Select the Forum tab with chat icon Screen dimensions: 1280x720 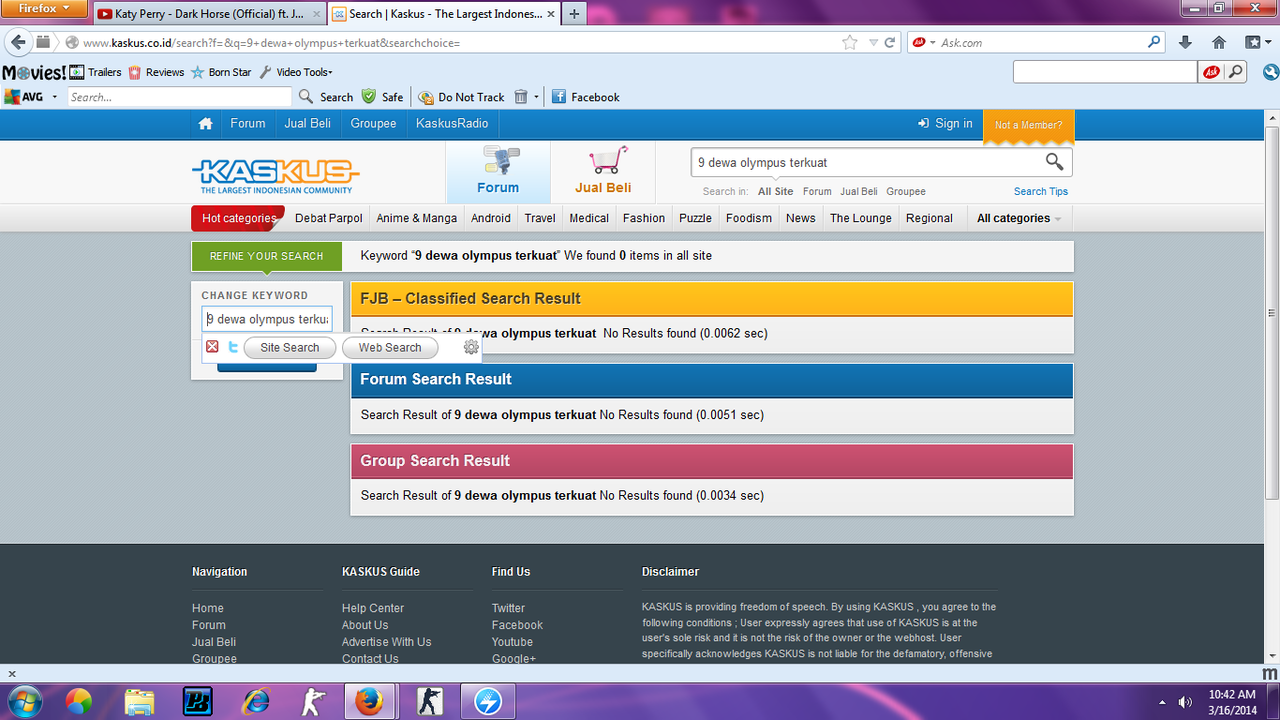click(x=498, y=172)
